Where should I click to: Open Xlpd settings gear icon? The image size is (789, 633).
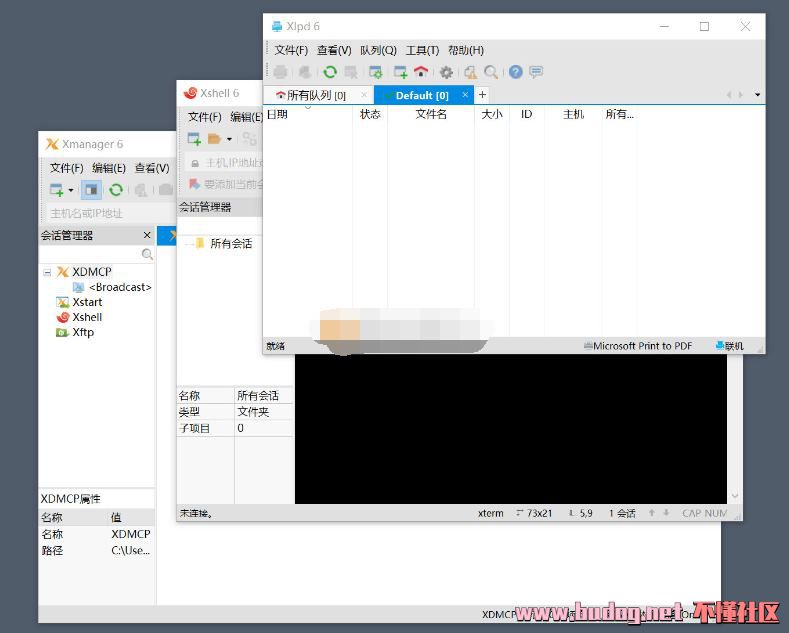tap(446, 72)
